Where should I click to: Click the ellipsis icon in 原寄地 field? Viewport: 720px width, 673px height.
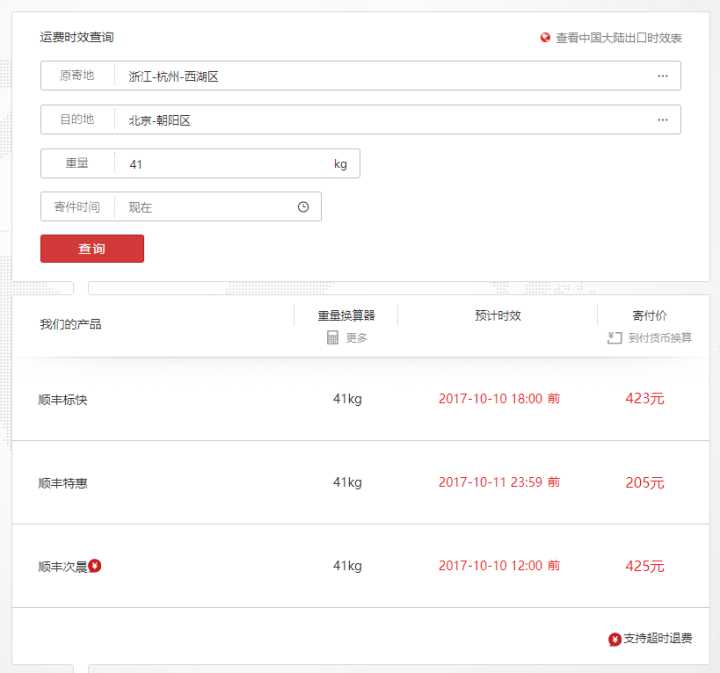point(662,76)
